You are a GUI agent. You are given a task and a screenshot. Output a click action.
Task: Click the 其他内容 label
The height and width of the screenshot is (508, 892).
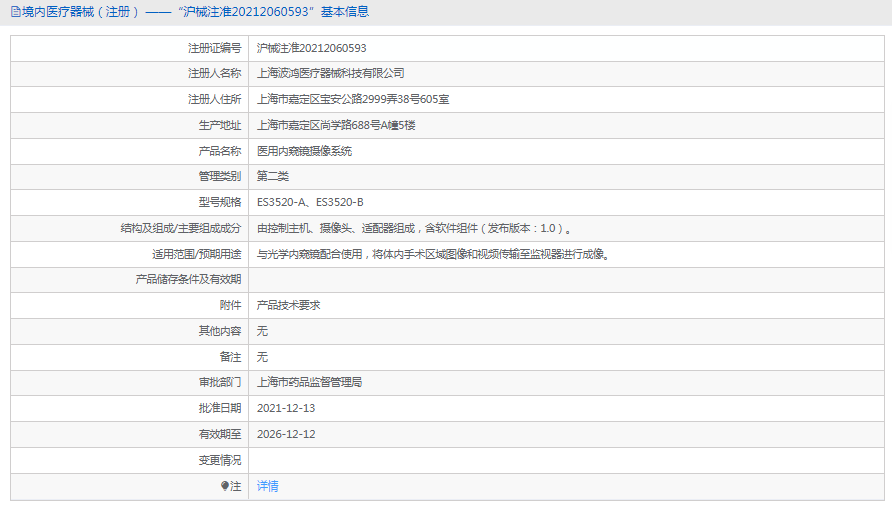tap(220, 331)
